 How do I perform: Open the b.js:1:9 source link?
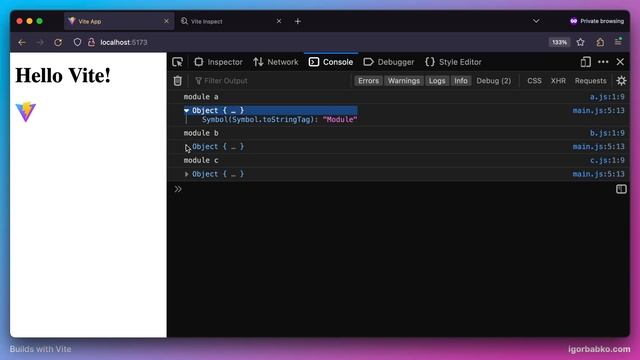pyautogui.click(x=607, y=133)
